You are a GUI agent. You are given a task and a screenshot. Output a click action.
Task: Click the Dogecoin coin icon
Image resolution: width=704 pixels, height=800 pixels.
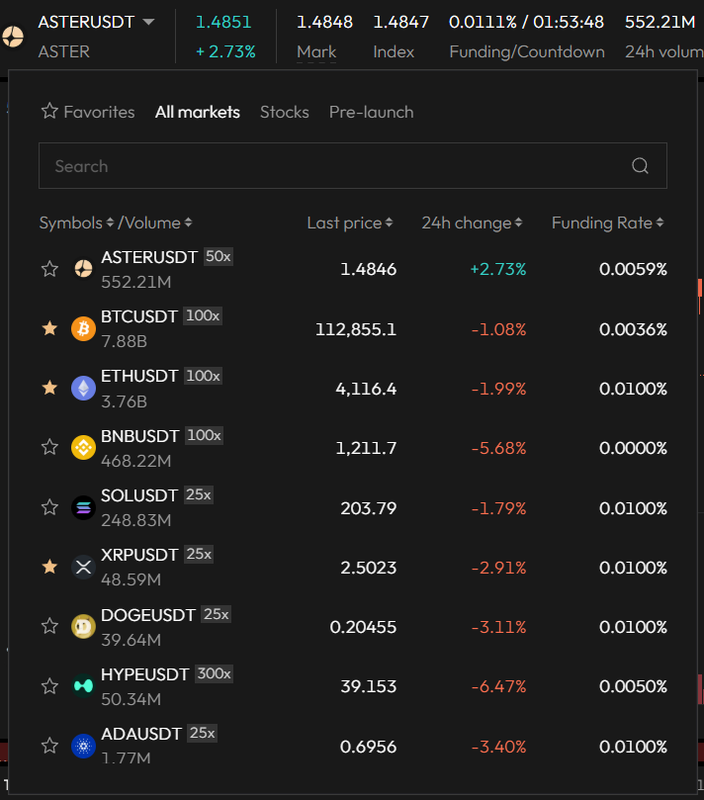(84, 626)
